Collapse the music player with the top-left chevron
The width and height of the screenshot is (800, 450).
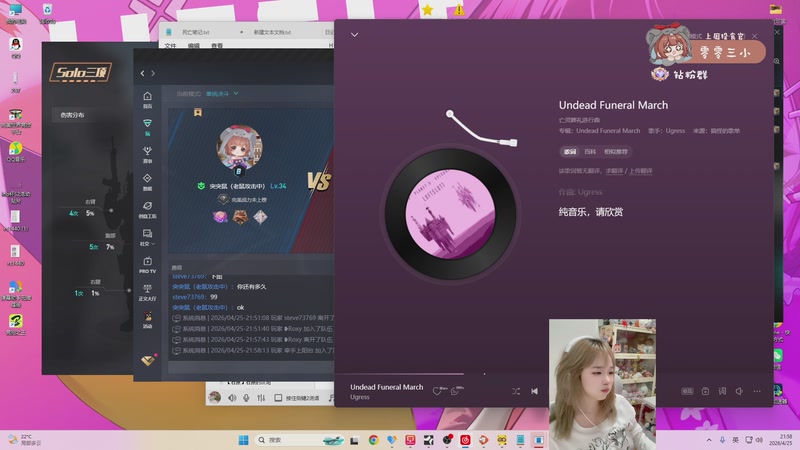pos(354,35)
